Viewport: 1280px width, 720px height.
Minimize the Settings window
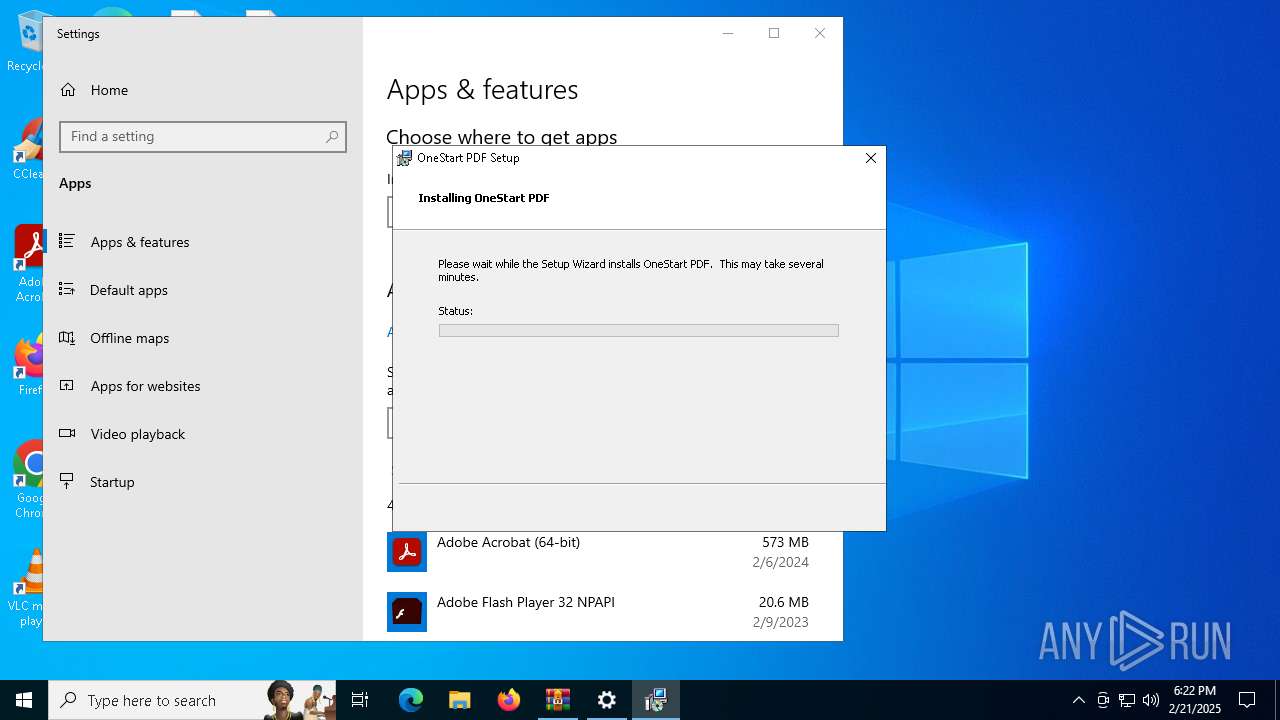point(728,33)
